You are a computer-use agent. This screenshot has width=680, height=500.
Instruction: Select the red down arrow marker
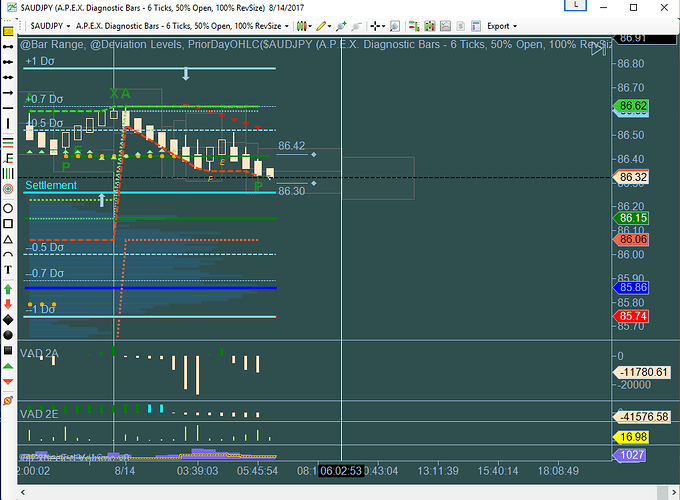[8, 303]
